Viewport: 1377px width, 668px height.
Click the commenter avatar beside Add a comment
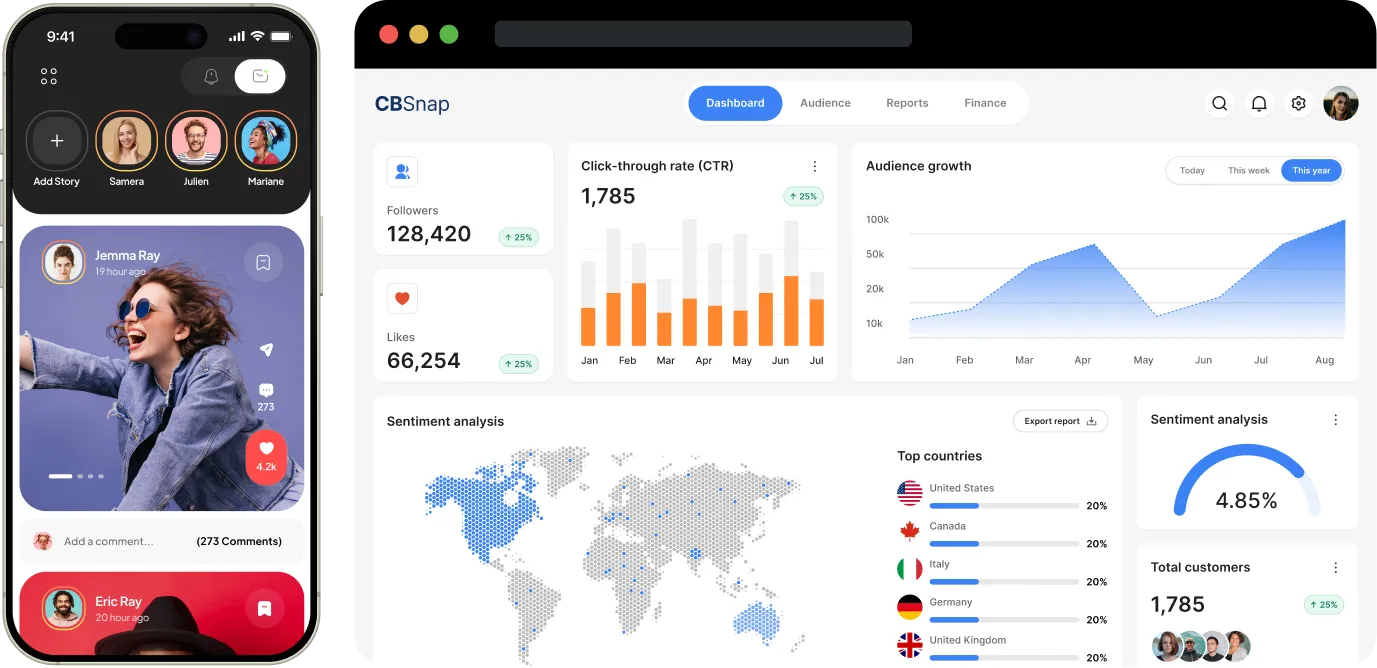click(x=43, y=541)
